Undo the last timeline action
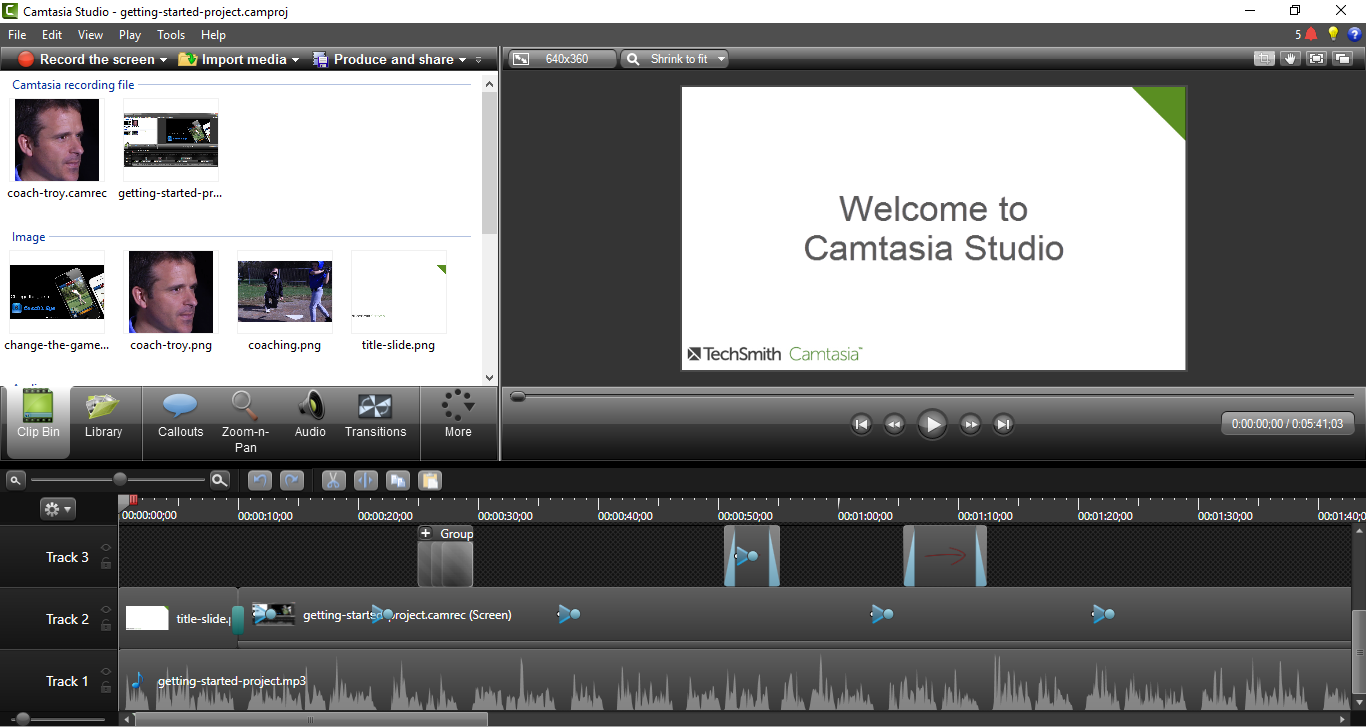This screenshot has height=728, width=1366. 260,480
